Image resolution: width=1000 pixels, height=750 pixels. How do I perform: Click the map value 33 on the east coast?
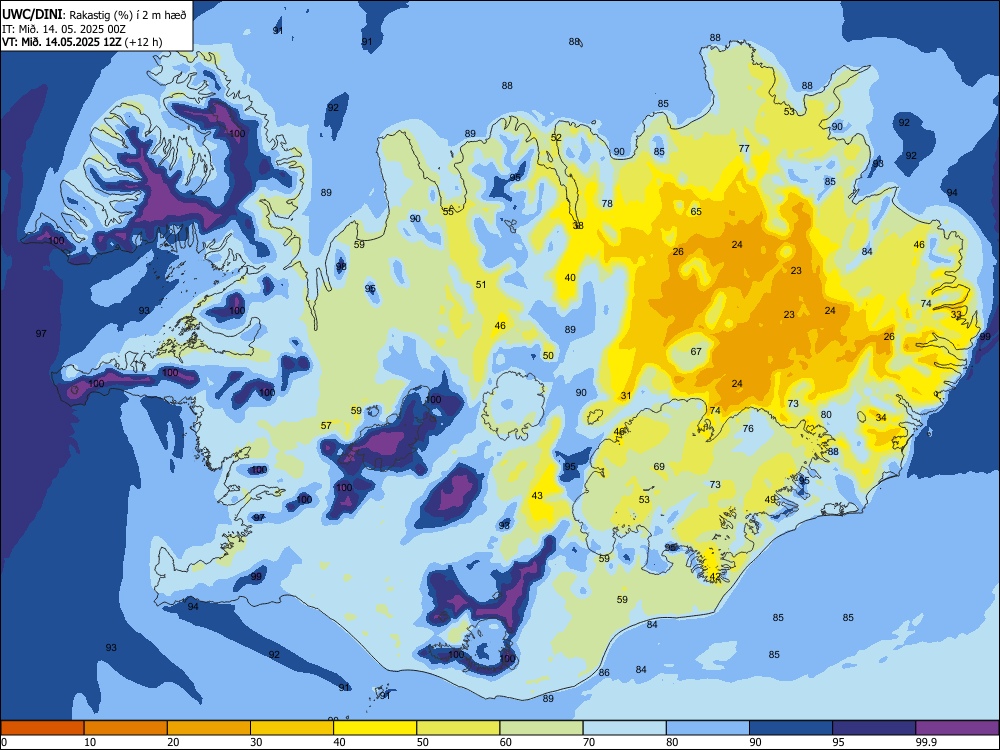click(956, 315)
